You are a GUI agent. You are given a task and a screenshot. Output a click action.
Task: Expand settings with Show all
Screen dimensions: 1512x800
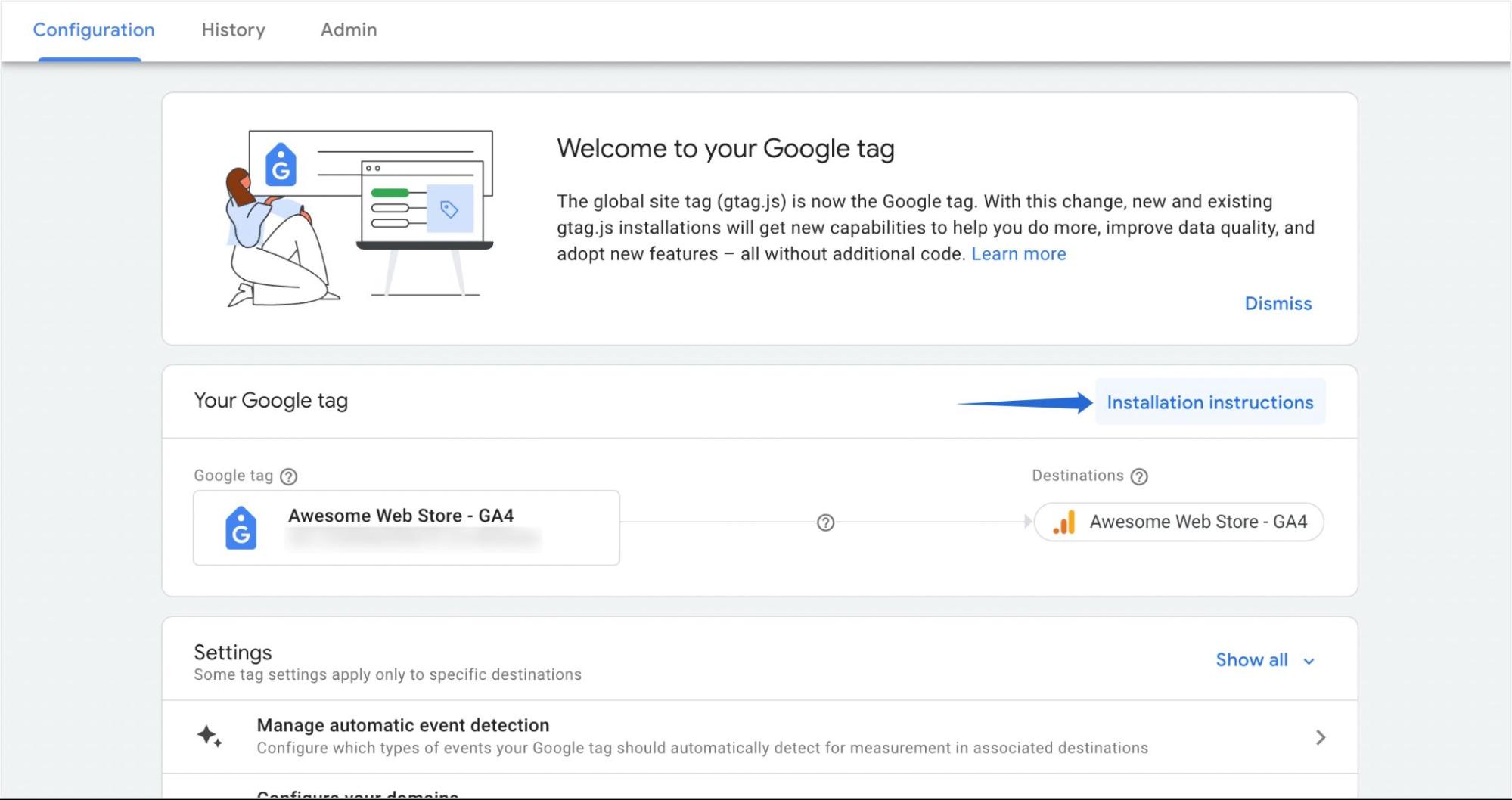1265,660
